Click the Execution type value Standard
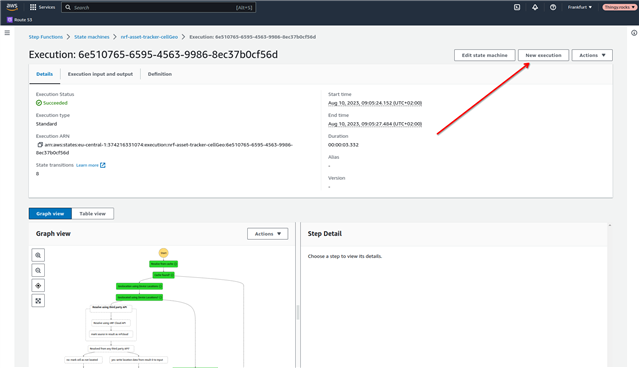639x368 pixels. pos(46,124)
